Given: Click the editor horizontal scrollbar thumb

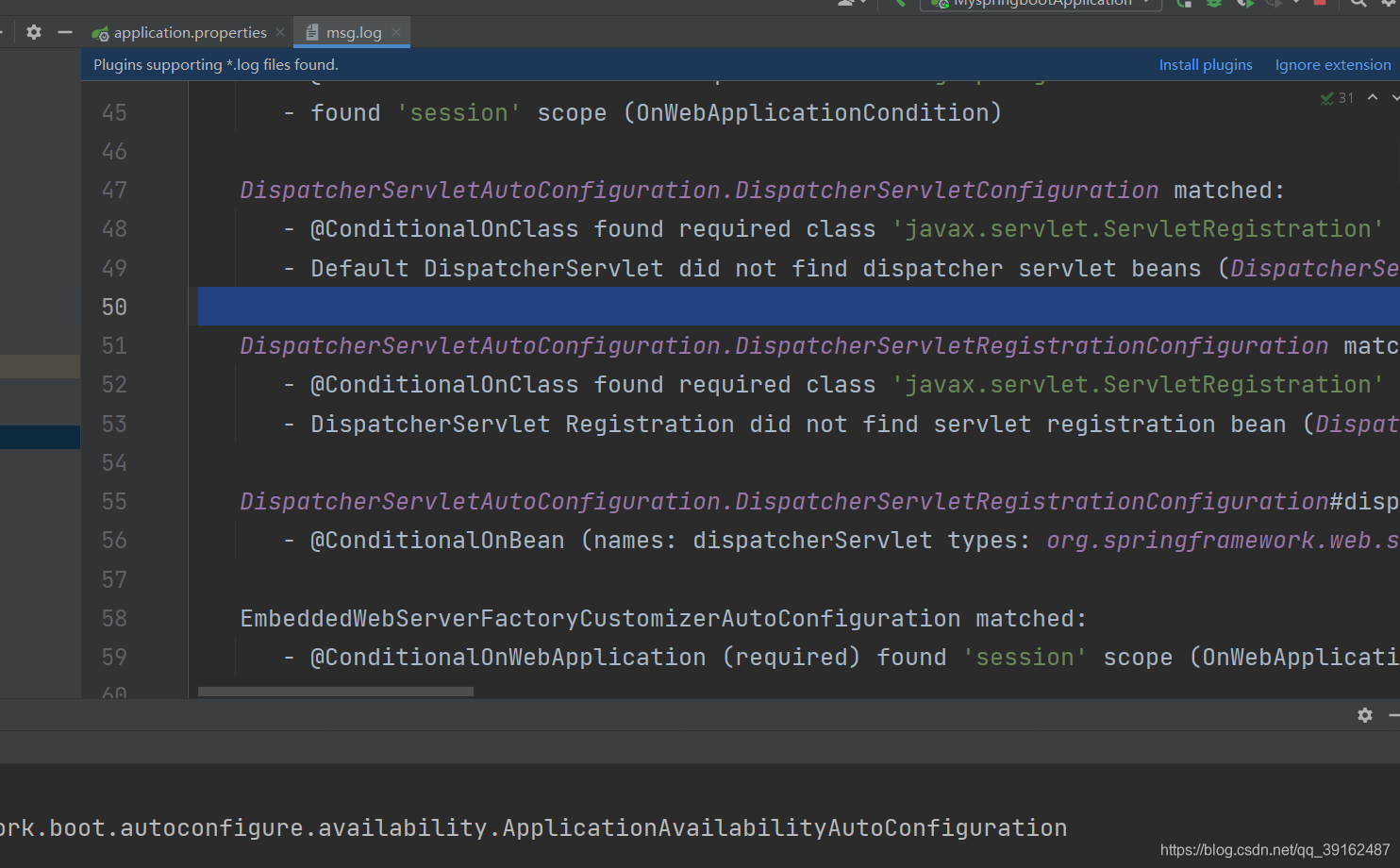Looking at the screenshot, I should [x=336, y=692].
